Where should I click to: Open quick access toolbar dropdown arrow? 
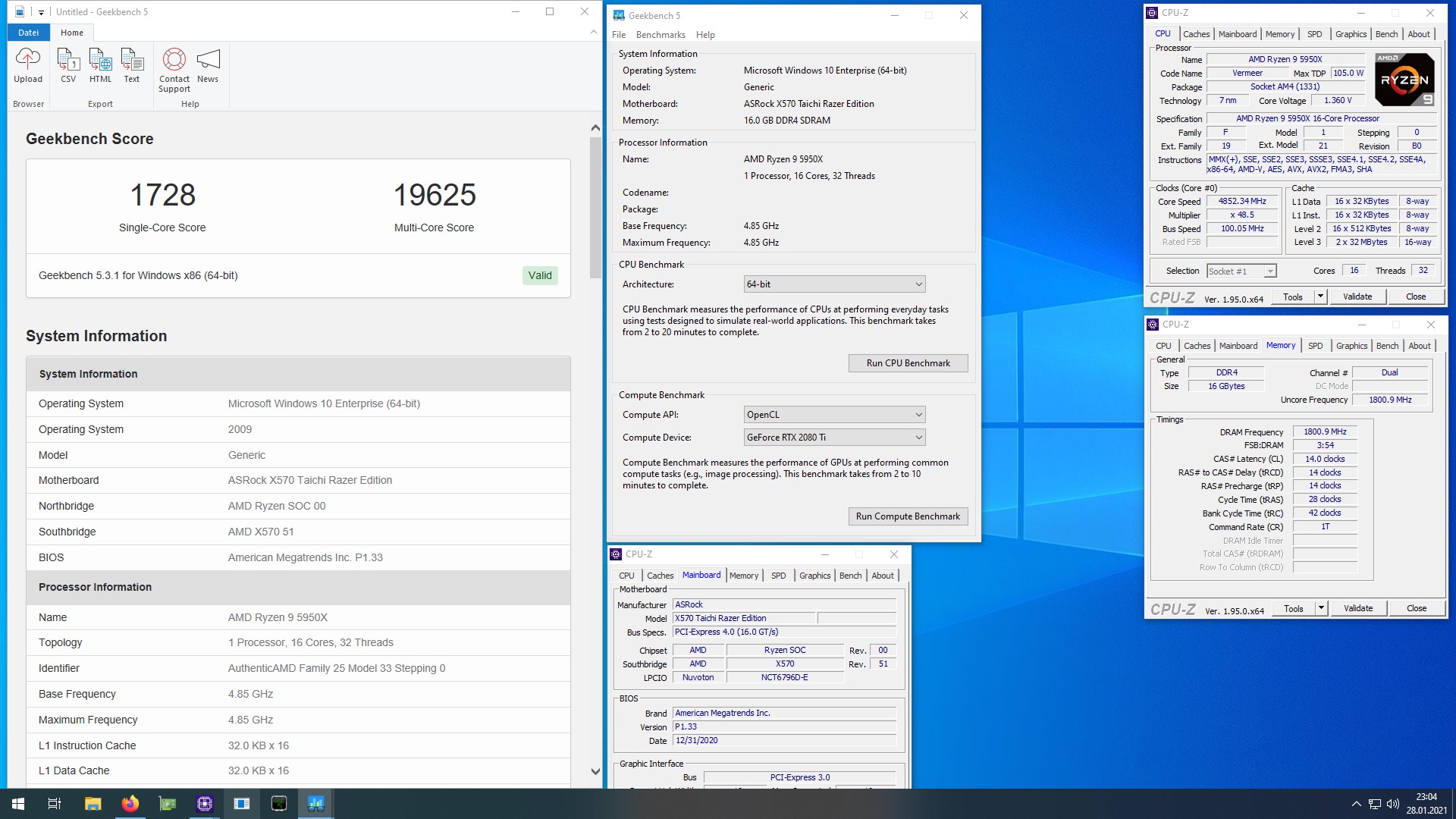(41, 12)
